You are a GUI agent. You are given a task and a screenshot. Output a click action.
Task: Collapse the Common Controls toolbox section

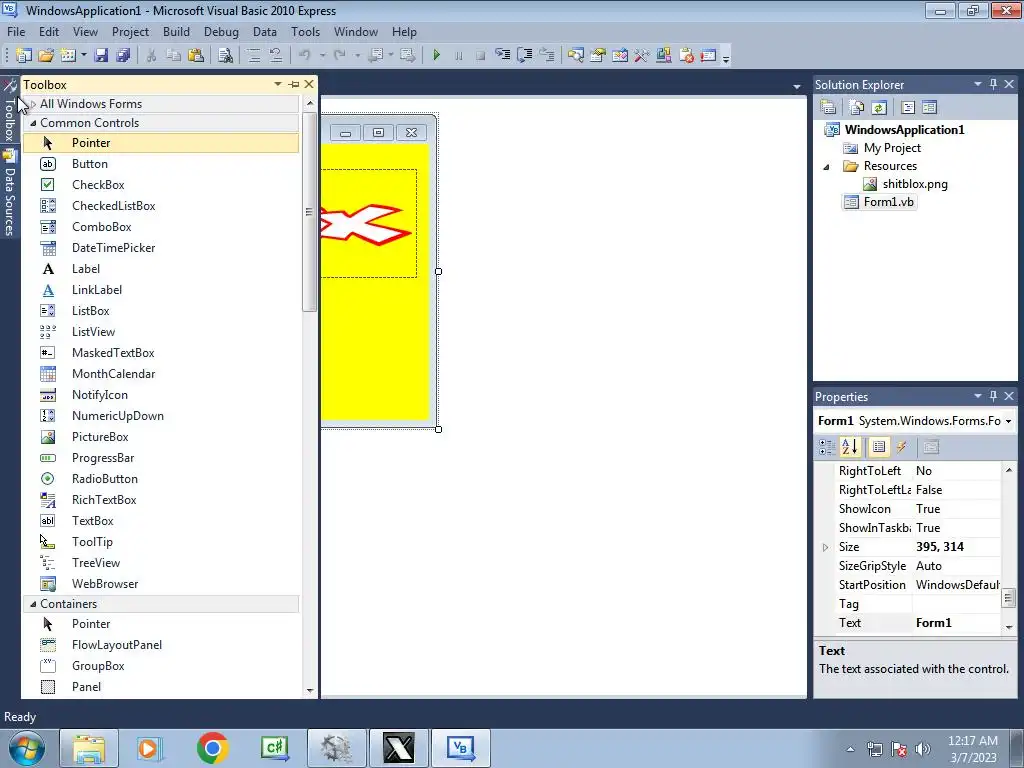(33, 123)
